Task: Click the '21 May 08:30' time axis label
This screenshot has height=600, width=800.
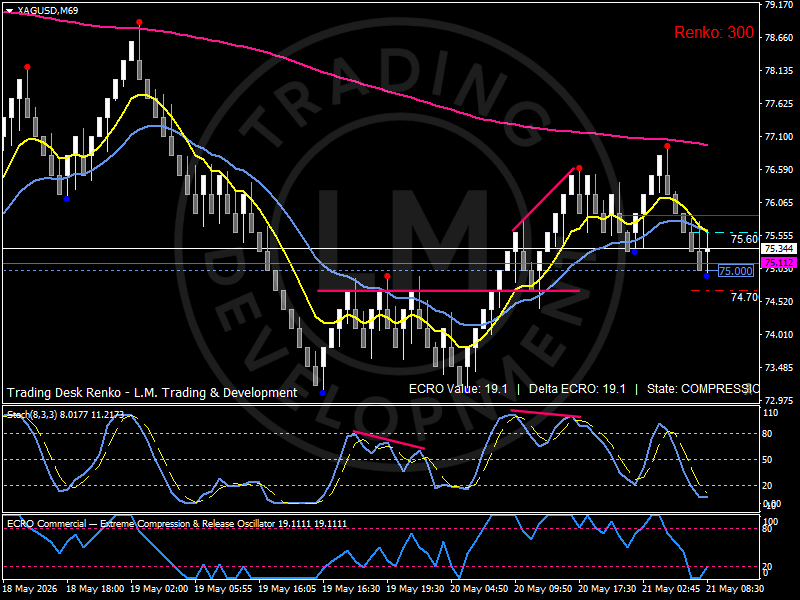Action: tap(735, 589)
